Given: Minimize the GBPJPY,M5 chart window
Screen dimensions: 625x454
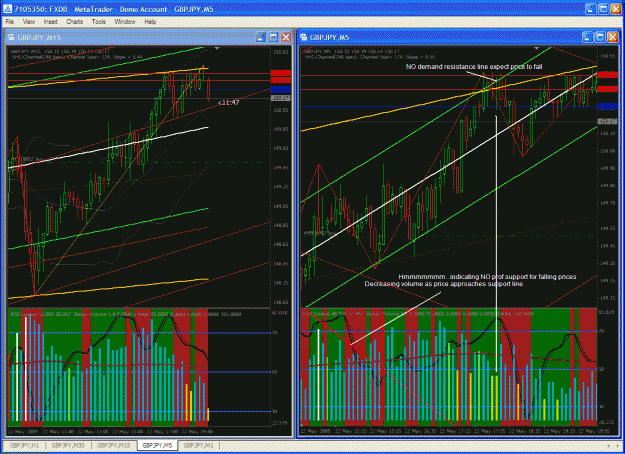Looking at the screenshot, I should click(x=588, y=37).
